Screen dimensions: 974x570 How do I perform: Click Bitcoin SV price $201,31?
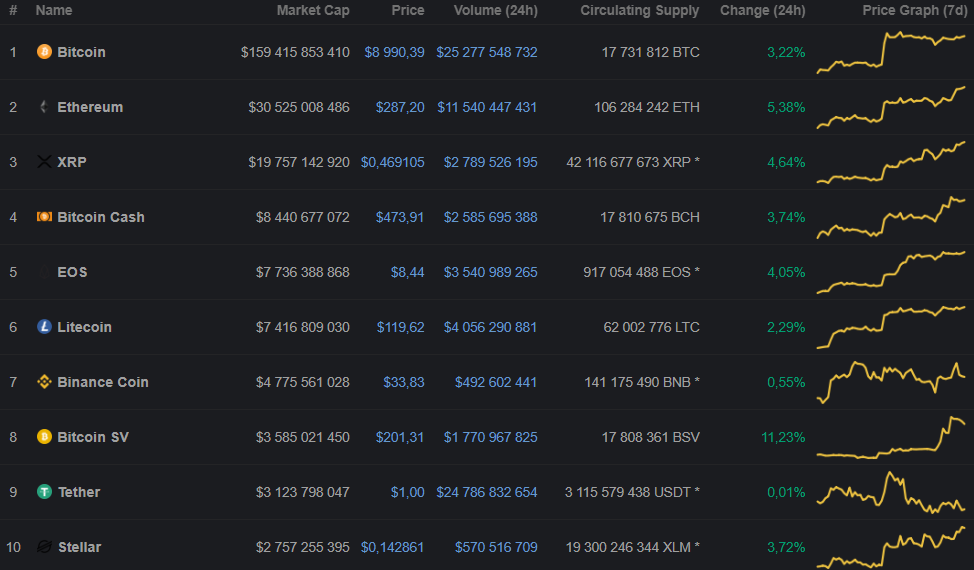[x=399, y=437]
